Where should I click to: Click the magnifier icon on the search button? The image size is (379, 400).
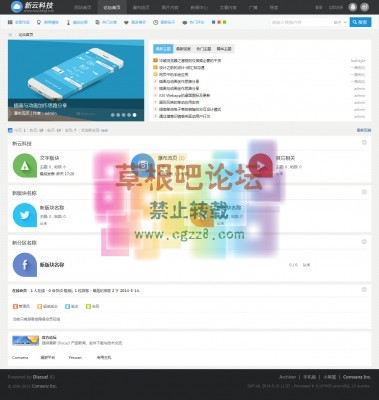click(x=355, y=22)
